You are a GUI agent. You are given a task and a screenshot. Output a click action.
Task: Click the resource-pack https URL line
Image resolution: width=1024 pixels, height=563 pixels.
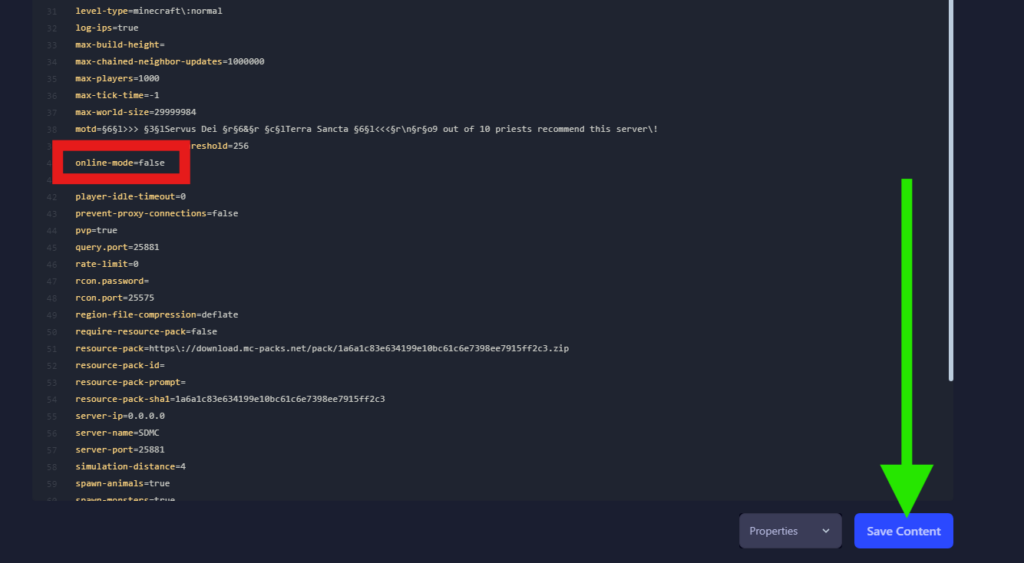[322, 348]
